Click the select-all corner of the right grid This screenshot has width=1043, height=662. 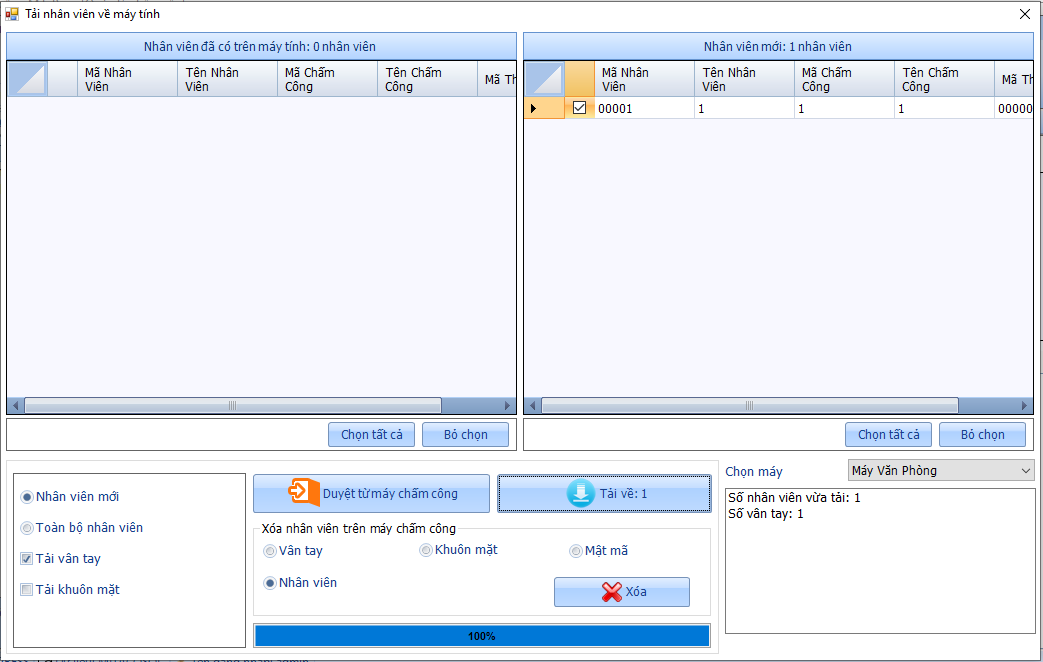pos(544,79)
